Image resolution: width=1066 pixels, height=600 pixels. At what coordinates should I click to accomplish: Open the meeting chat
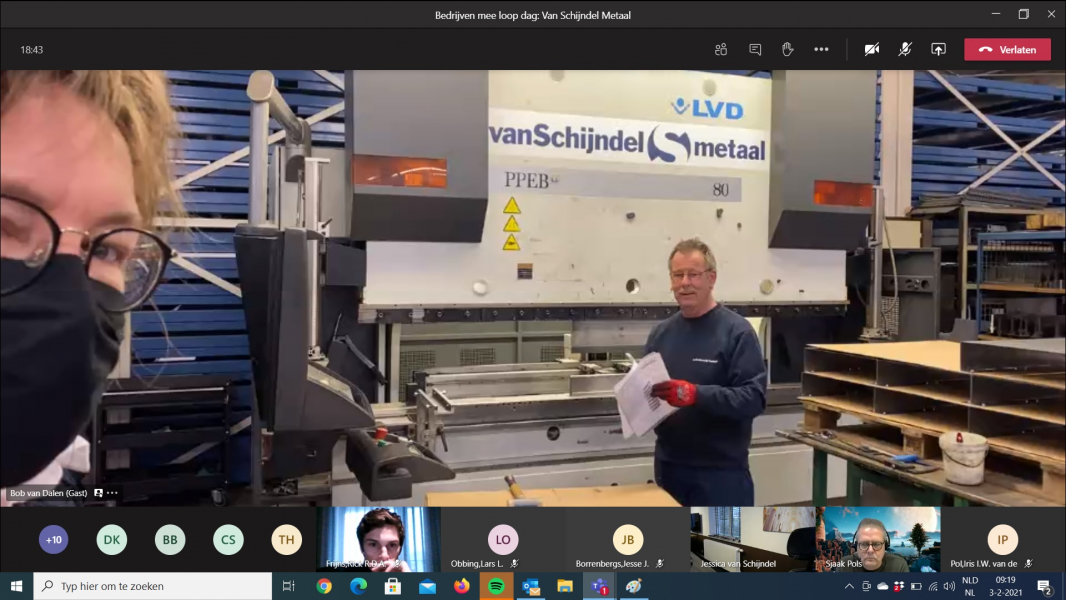coord(755,50)
